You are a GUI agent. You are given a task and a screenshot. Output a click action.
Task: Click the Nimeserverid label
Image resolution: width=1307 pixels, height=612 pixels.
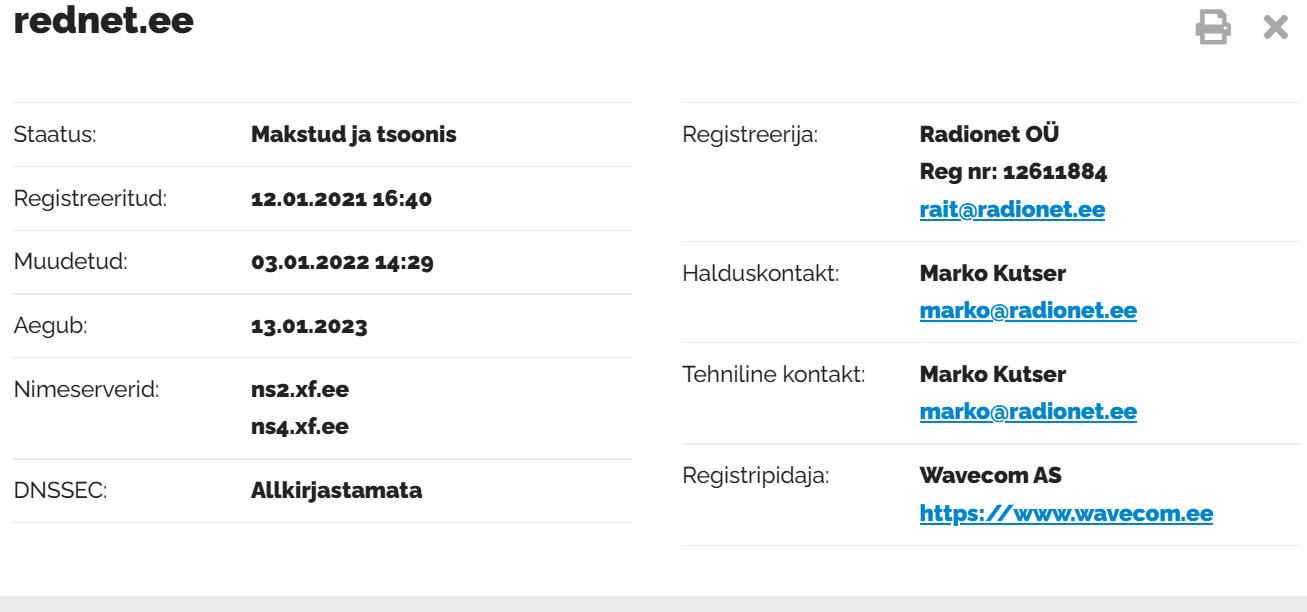(86, 390)
